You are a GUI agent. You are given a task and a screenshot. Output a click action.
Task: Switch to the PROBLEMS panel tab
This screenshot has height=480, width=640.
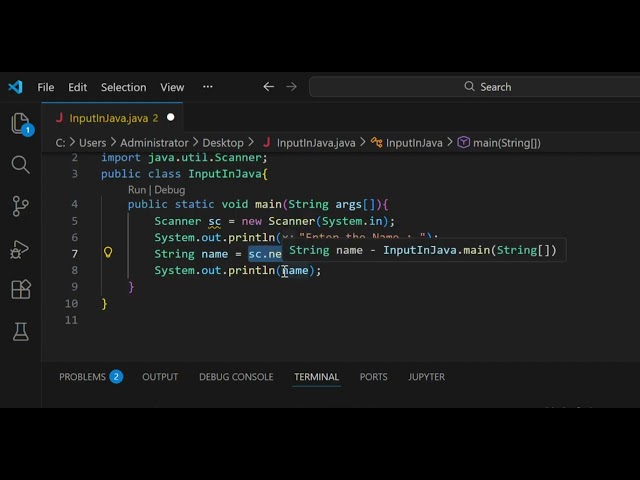click(x=82, y=377)
